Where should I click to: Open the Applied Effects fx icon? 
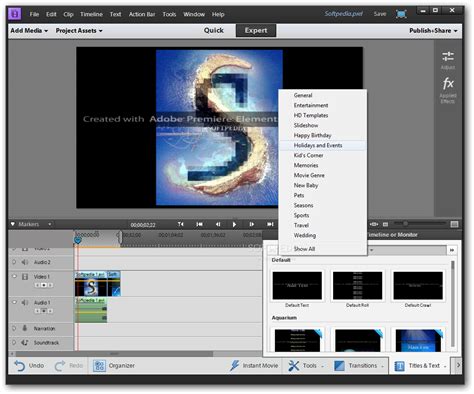(x=448, y=83)
